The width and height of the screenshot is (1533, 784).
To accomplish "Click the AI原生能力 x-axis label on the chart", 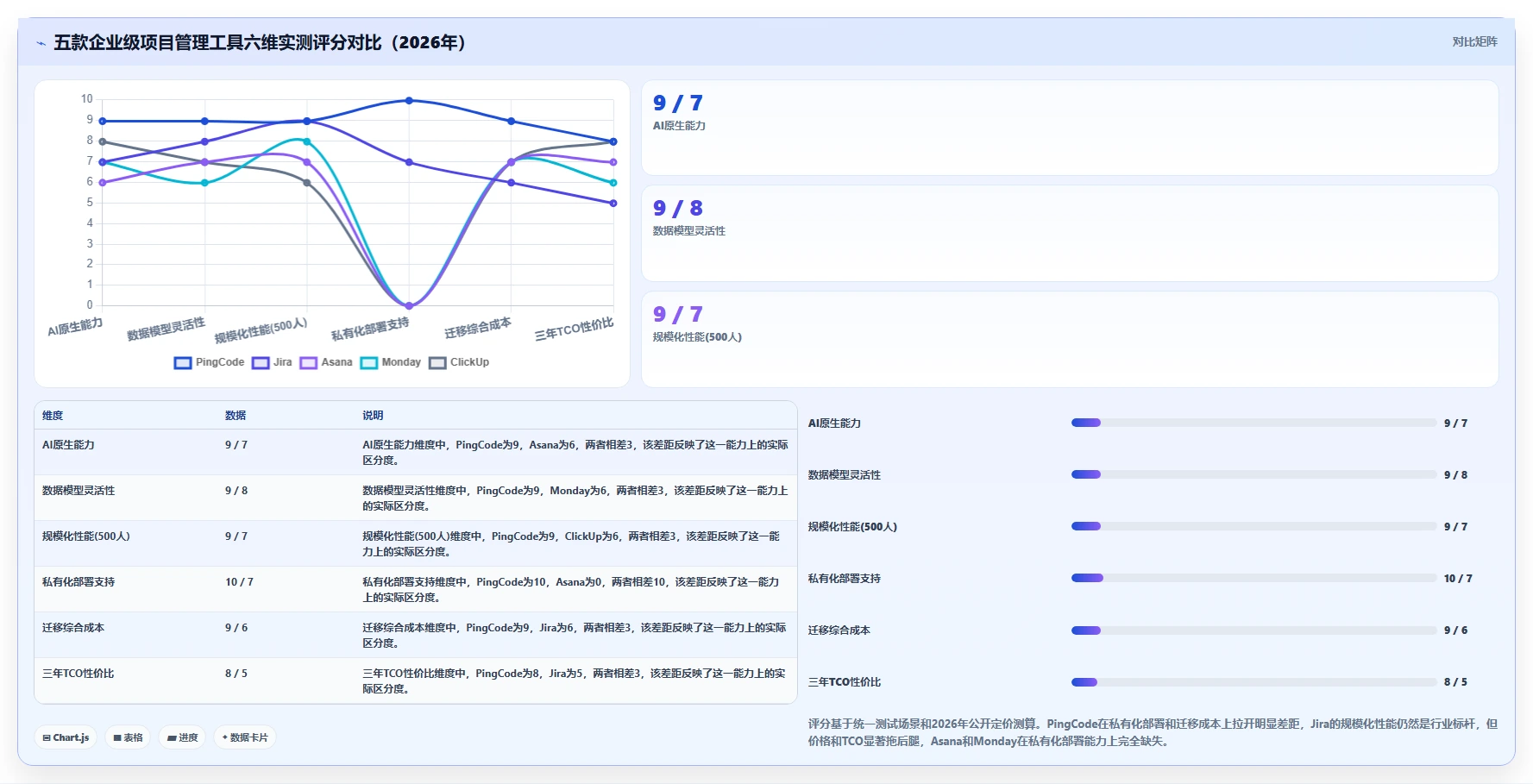I will point(75,327).
